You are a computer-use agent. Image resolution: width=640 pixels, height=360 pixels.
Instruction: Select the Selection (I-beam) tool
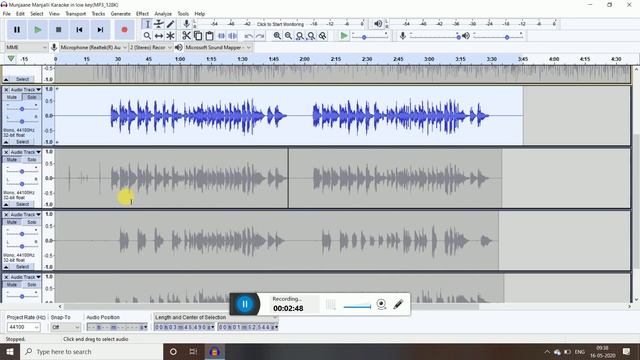(147, 24)
